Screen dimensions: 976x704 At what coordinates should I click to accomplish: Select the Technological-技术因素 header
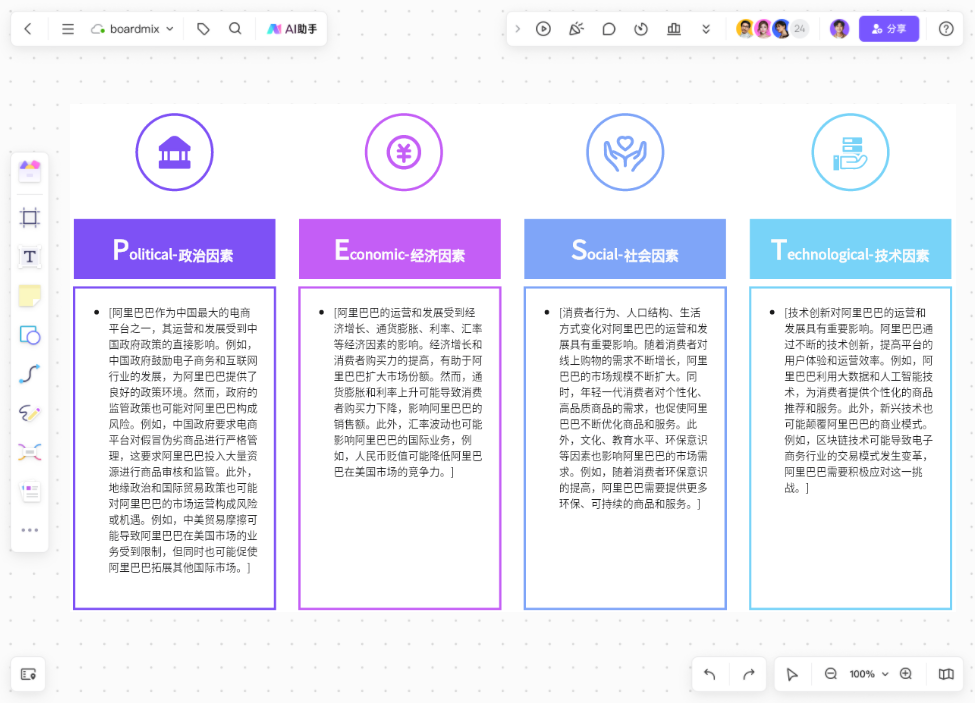[x=850, y=249]
